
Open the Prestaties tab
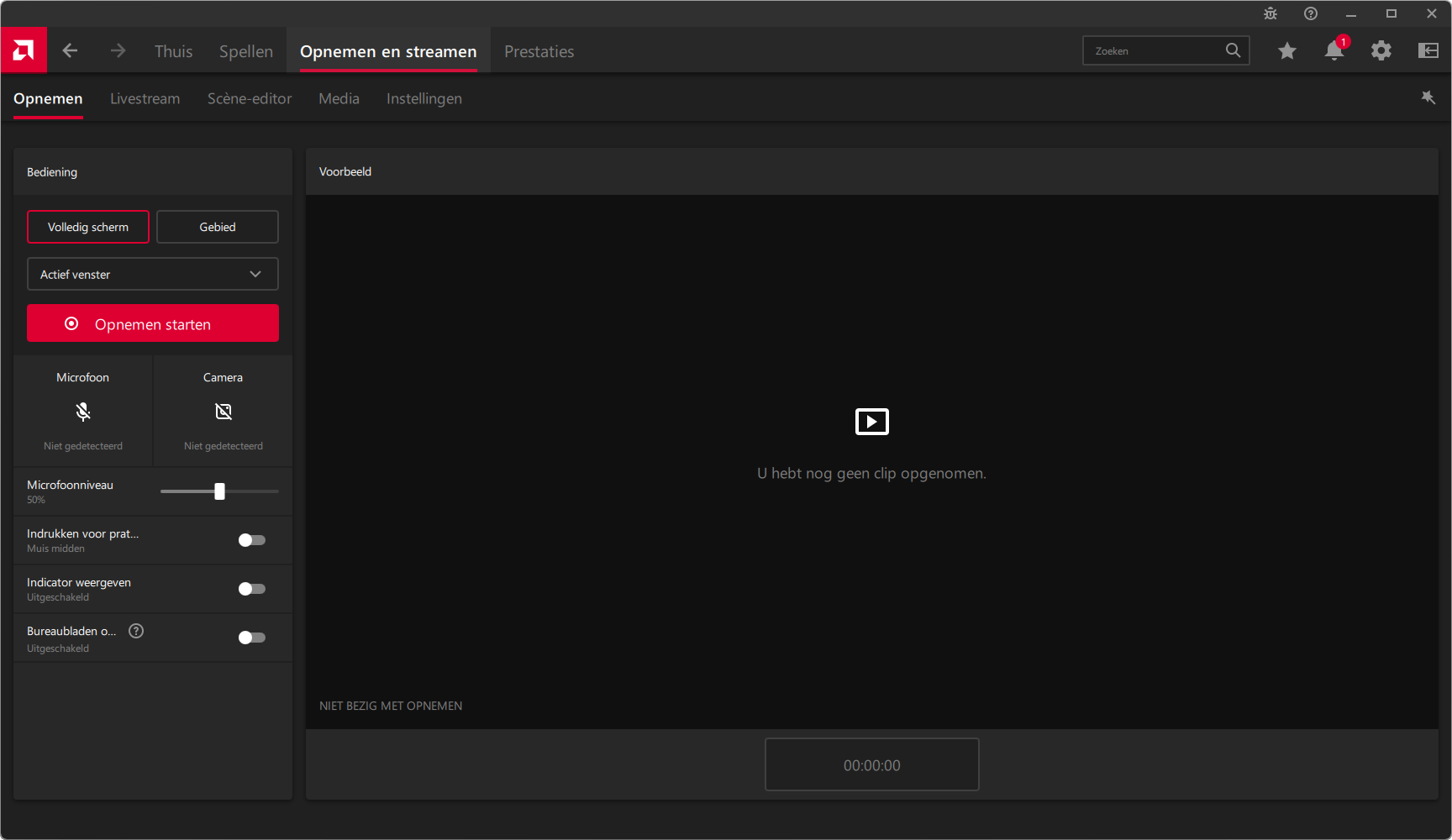pyautogui.click(x=539, y=51)
